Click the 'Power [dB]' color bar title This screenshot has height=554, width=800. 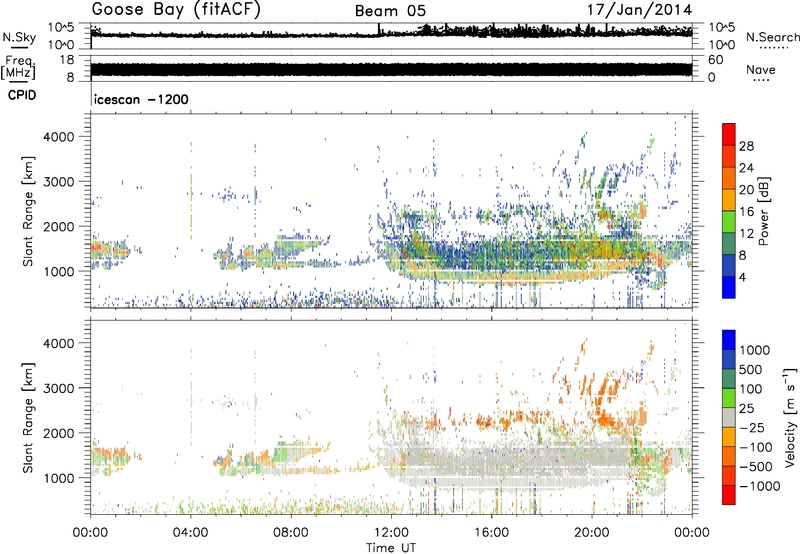point(763,211)
